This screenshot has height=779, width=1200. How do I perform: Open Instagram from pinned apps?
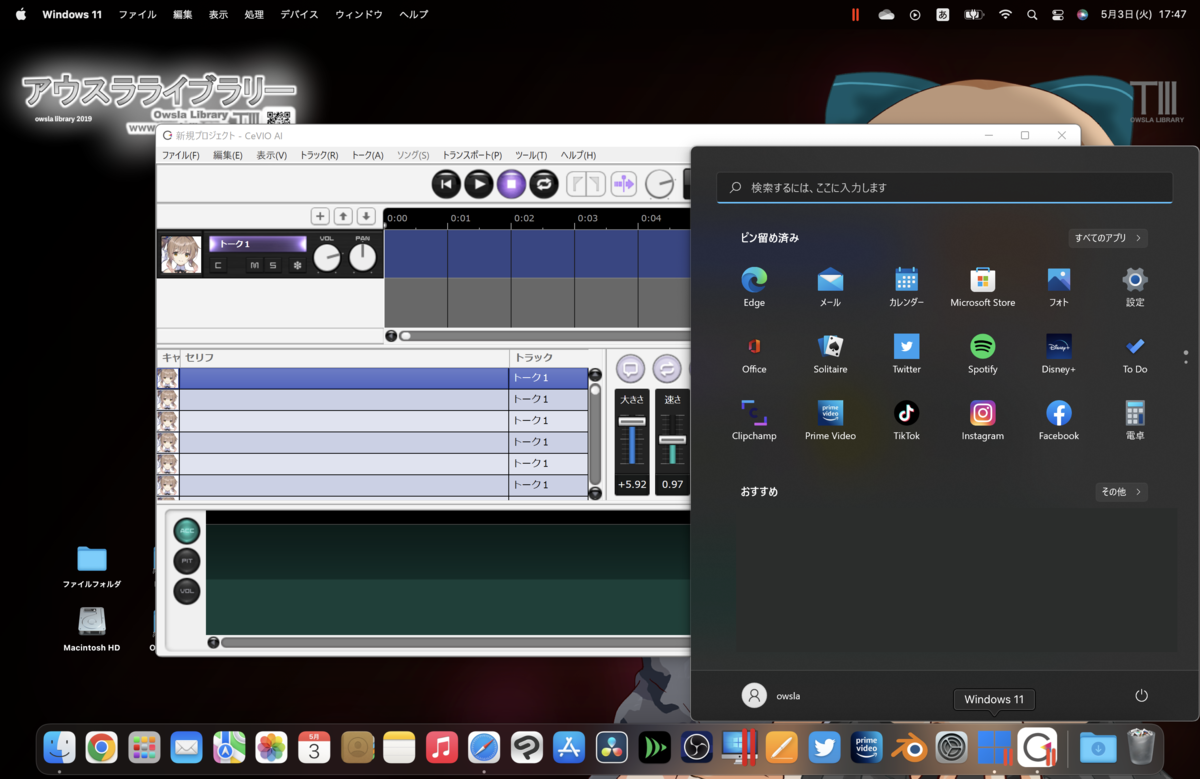[x=982, y=420]
